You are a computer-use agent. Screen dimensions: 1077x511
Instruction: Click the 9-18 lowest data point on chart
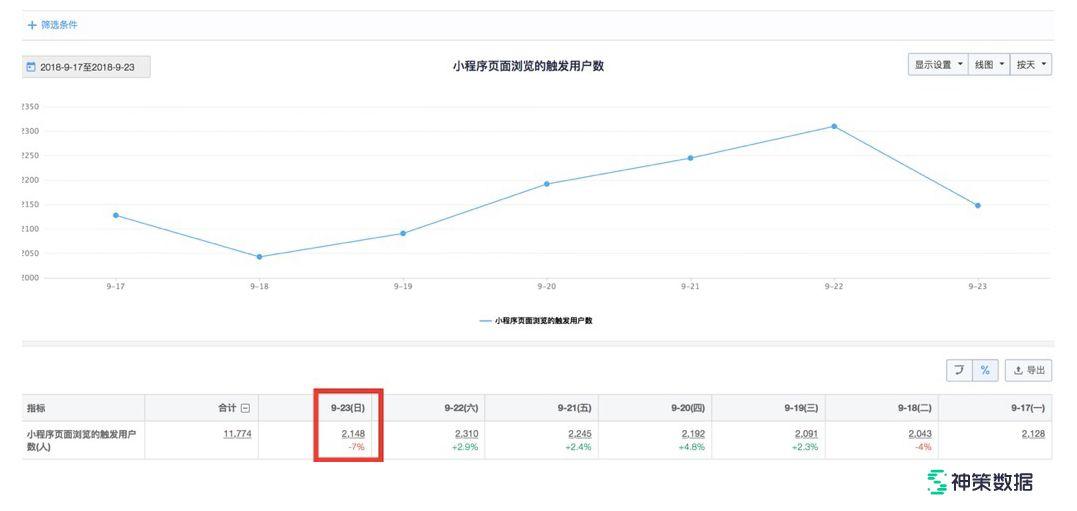(x=259, y=257)
